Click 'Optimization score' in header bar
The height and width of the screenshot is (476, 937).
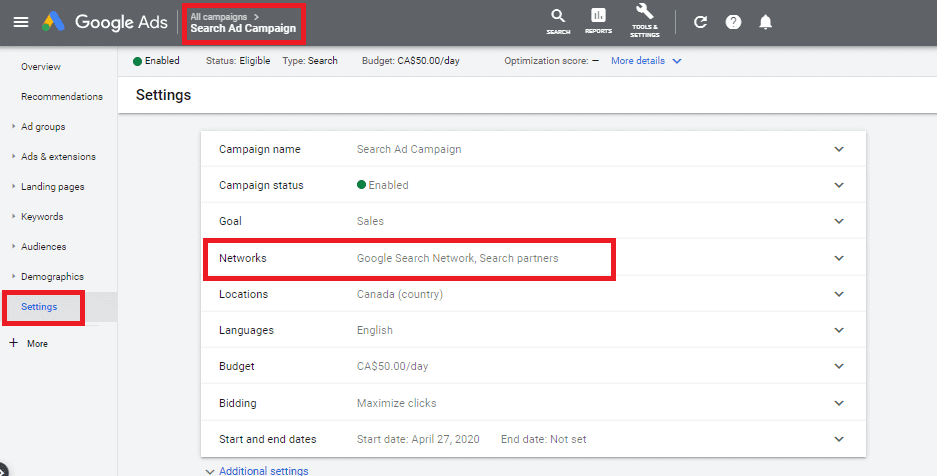[x=546, y=60]
